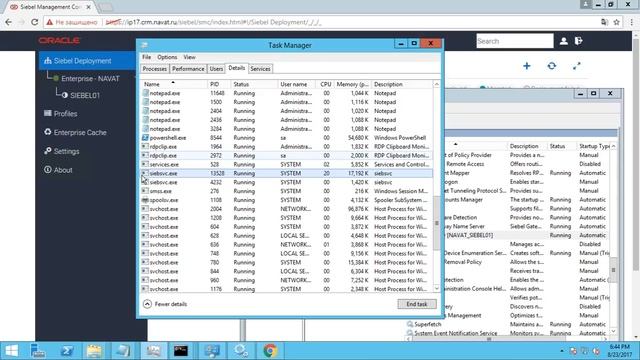Viewport: 640px width, 360px height.
Task: Click the not secure warning icon
Action: click(x=50, y=22)
